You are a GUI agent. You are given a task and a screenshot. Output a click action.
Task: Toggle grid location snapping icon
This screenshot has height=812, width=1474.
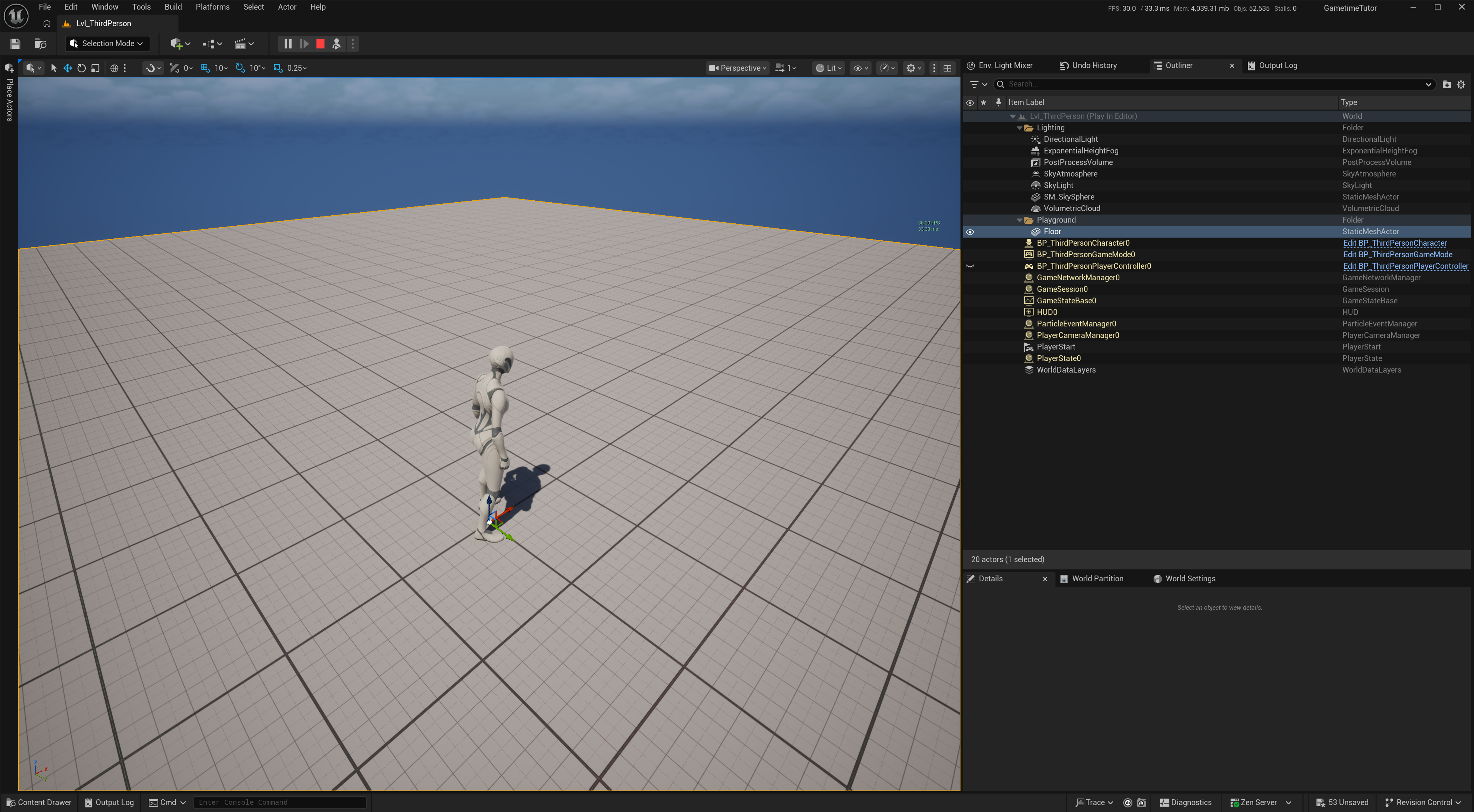[x=205, y=68]
